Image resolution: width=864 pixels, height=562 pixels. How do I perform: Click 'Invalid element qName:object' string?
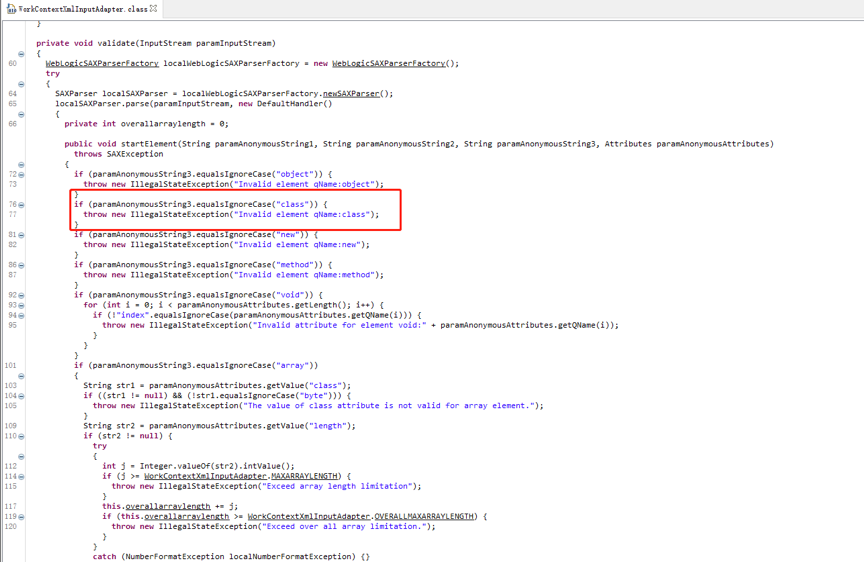pos(306,184)
